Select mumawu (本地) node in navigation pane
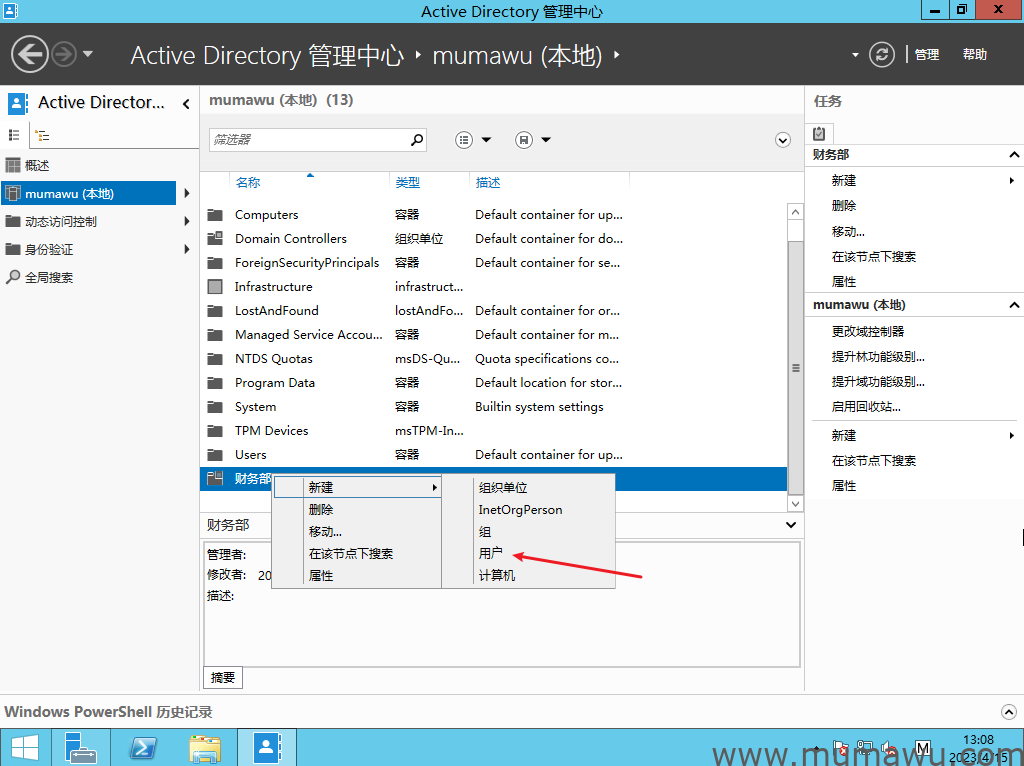 pos(88,193)
